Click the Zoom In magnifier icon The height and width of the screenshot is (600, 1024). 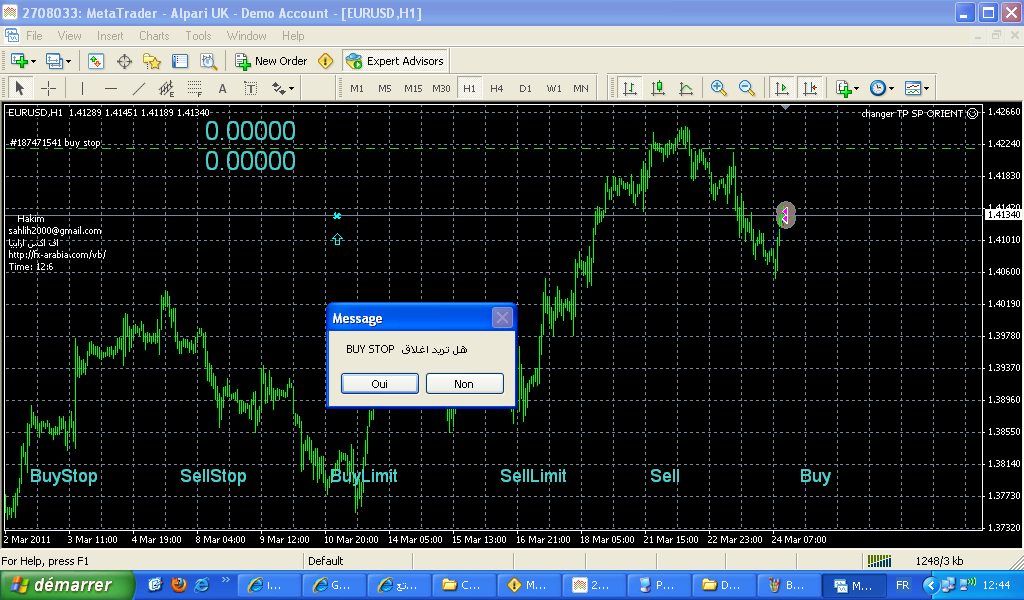point(718,88)
